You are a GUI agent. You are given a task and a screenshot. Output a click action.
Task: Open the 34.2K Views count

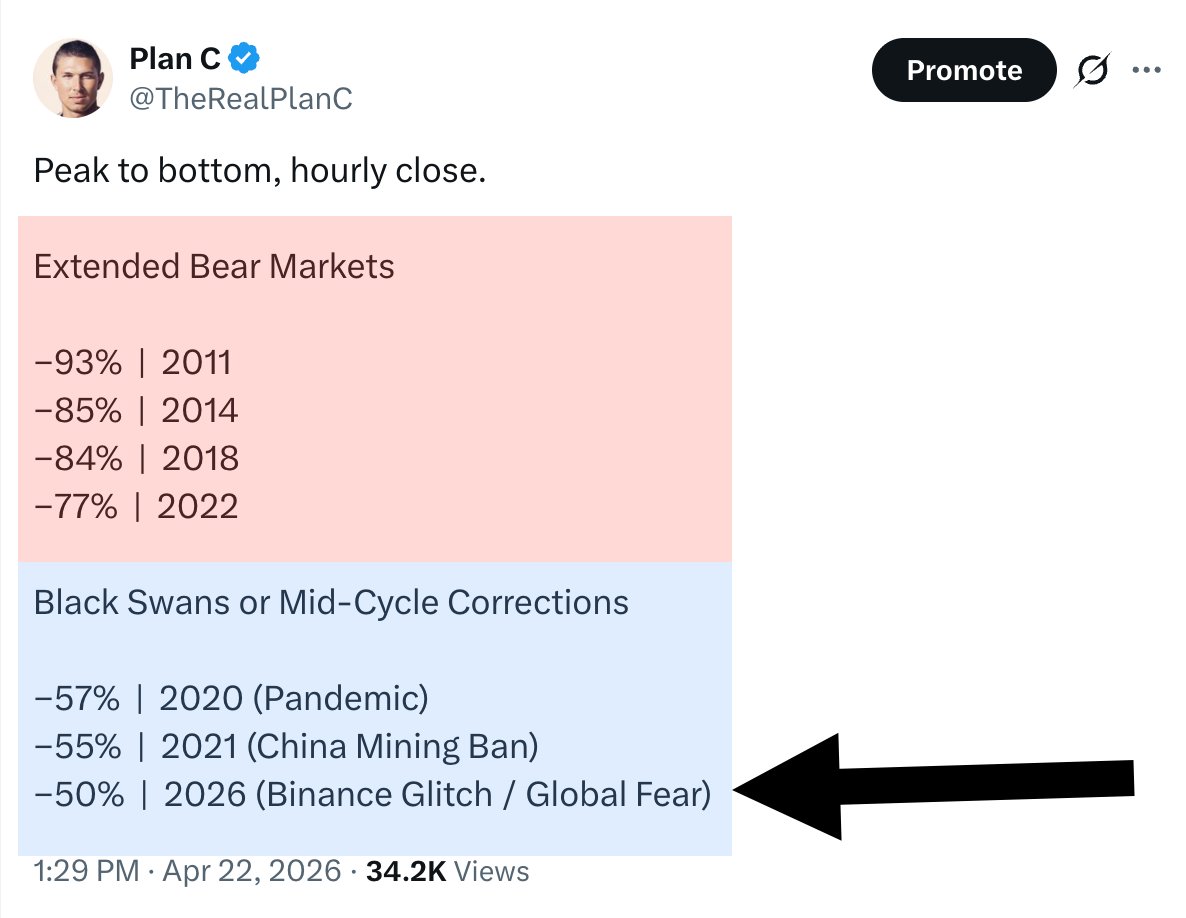click(448, 871)
